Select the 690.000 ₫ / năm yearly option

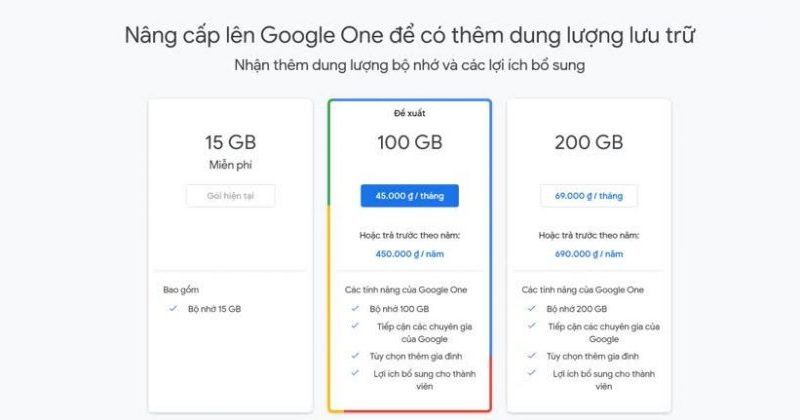tap(588, 254)
